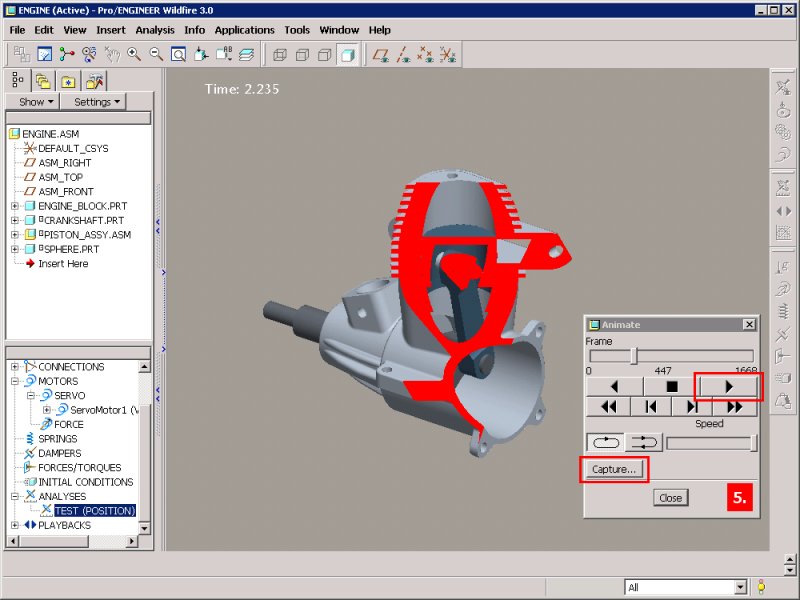
Task: Click the playback double-arrow icon in mechanism toolbar
Action: [x=783, y=211]
